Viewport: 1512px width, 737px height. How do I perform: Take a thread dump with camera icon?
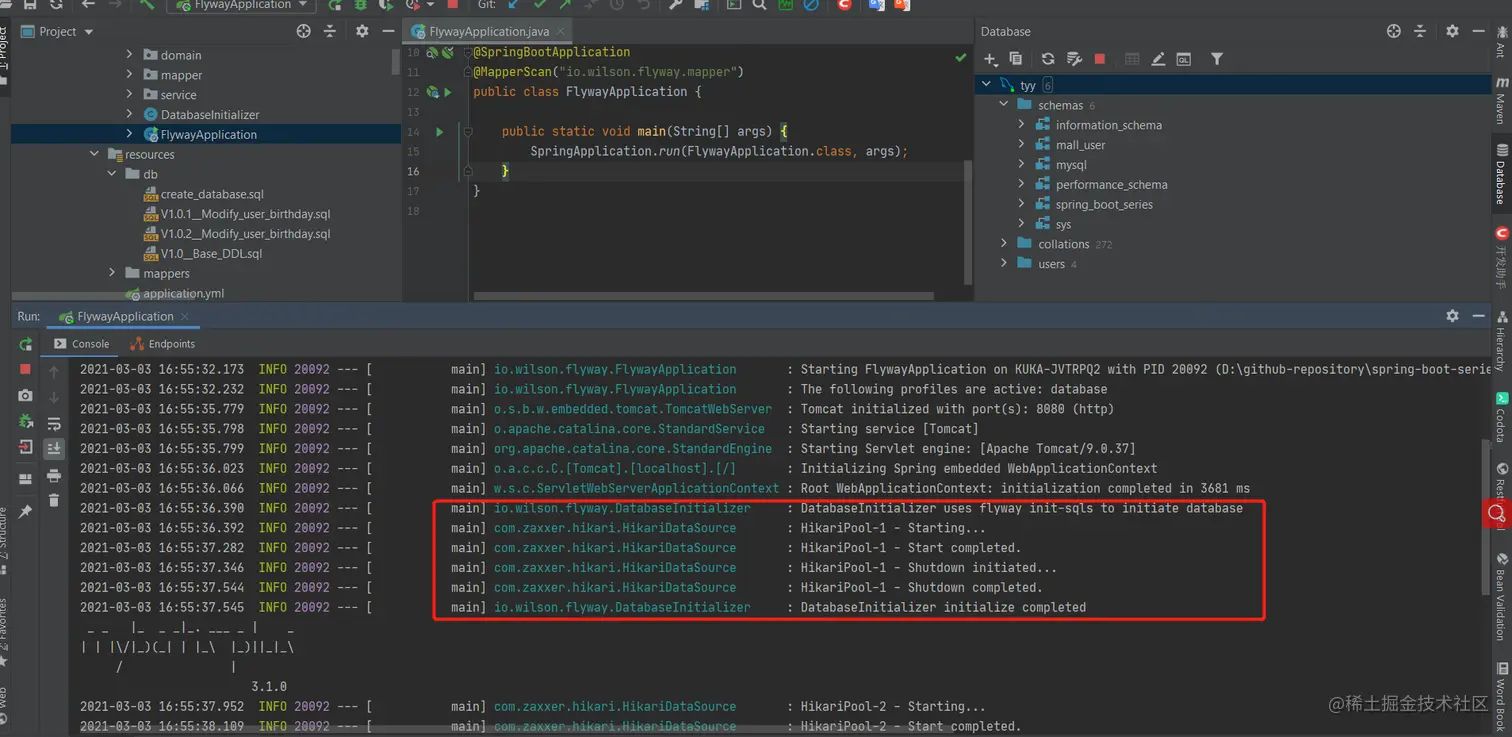26,396
